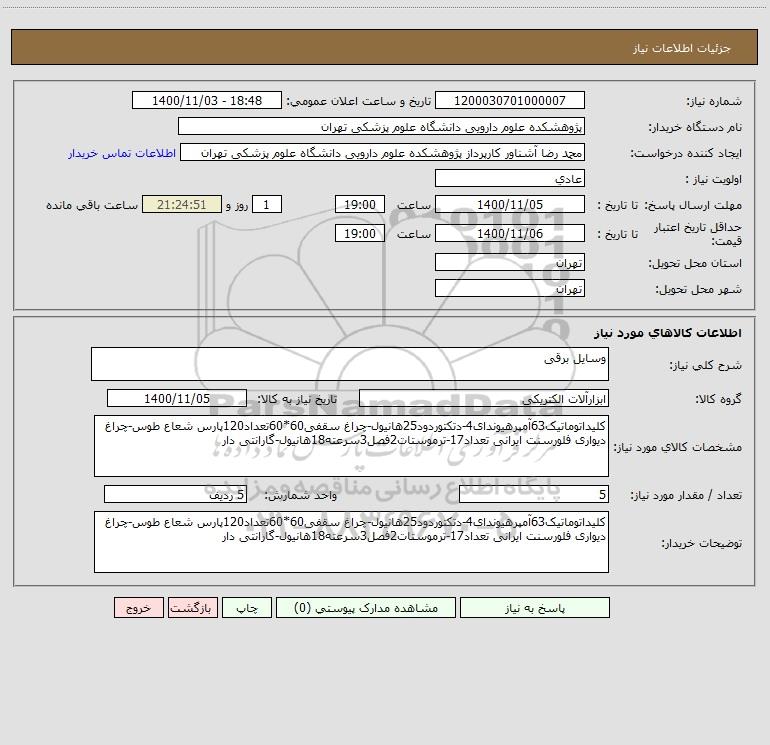
Task: Click the buyer notes text area
Action: [x=351, y=542]
